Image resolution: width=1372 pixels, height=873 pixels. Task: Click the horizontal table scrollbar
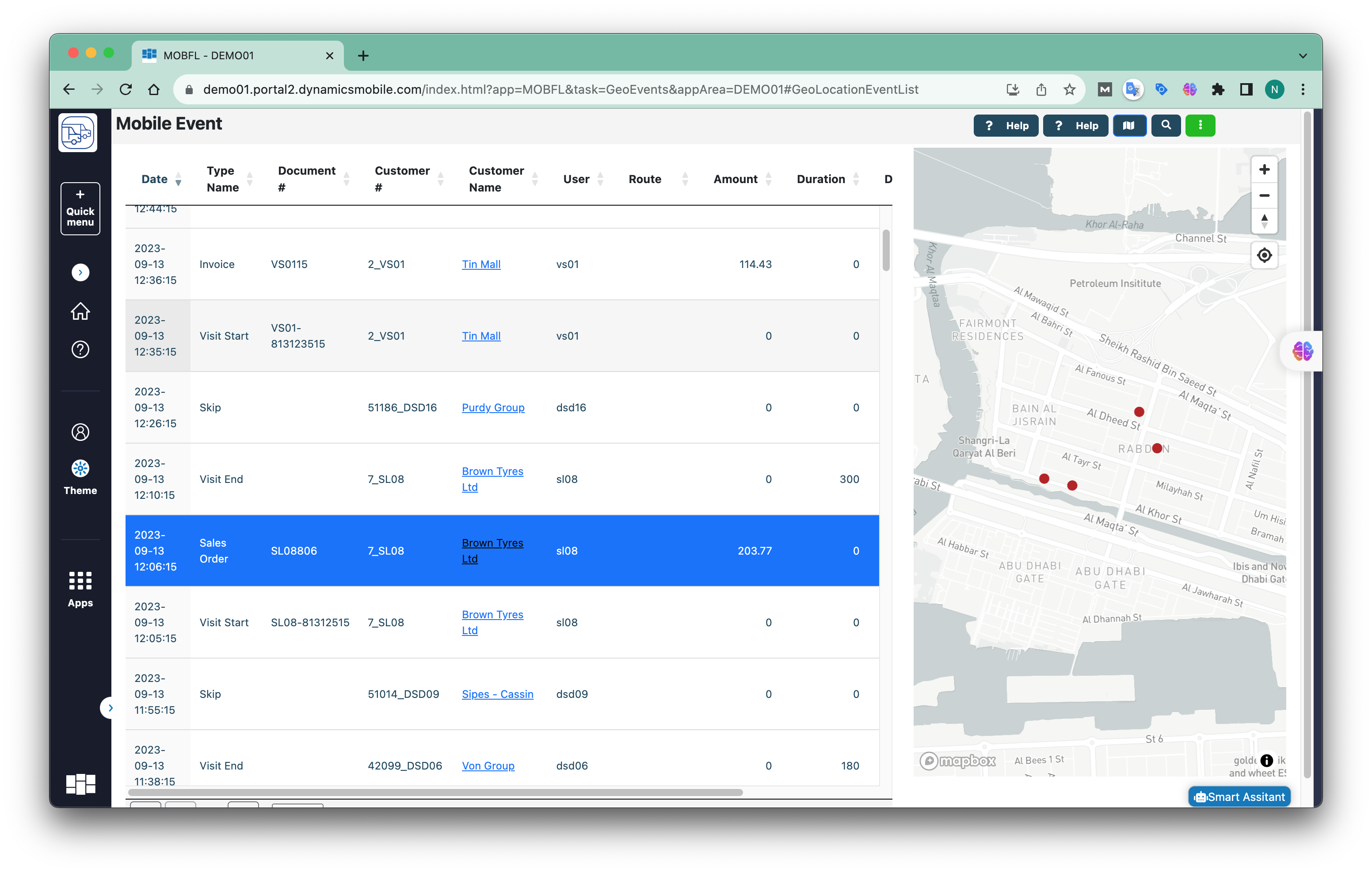[435, 792]
